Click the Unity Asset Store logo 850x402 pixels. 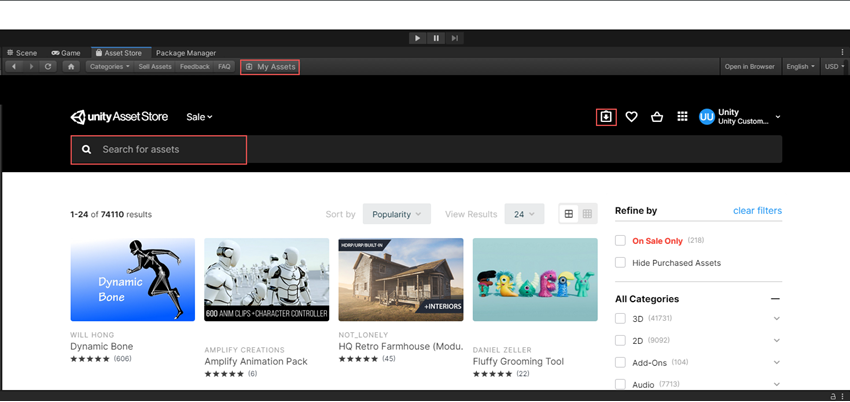pos(119,116)
